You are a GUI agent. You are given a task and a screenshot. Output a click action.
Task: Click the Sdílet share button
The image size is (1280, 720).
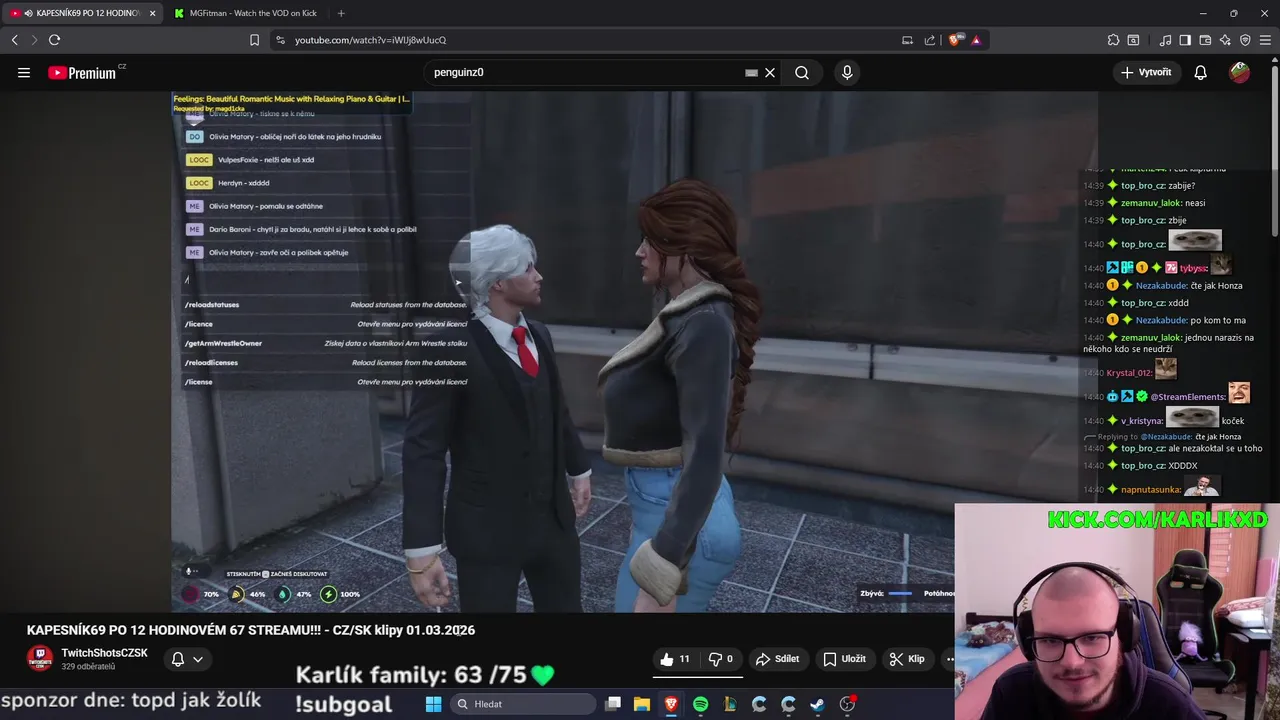pyautogui.click(x=778, y=659)
